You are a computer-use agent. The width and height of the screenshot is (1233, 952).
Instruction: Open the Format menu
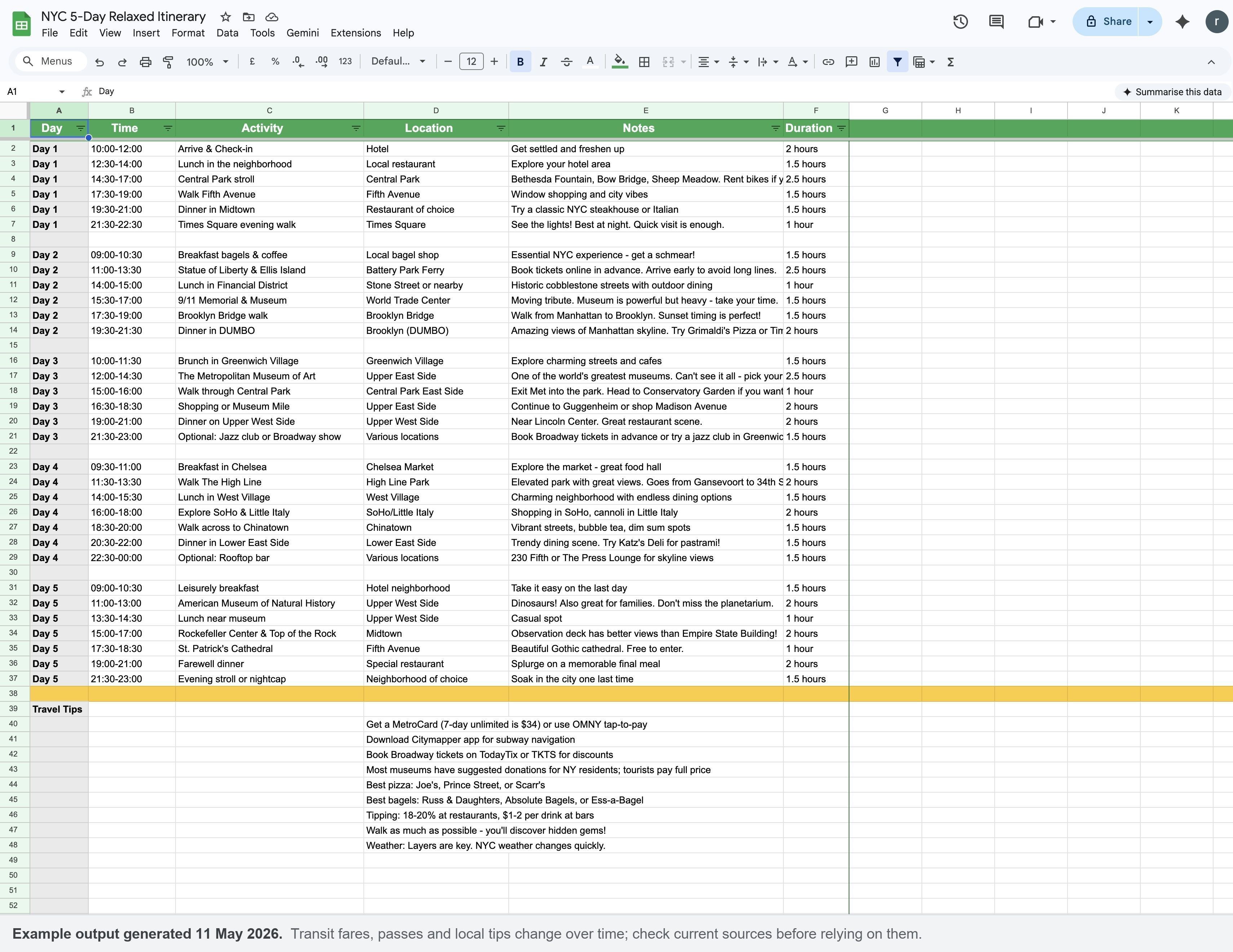(188, 33)
